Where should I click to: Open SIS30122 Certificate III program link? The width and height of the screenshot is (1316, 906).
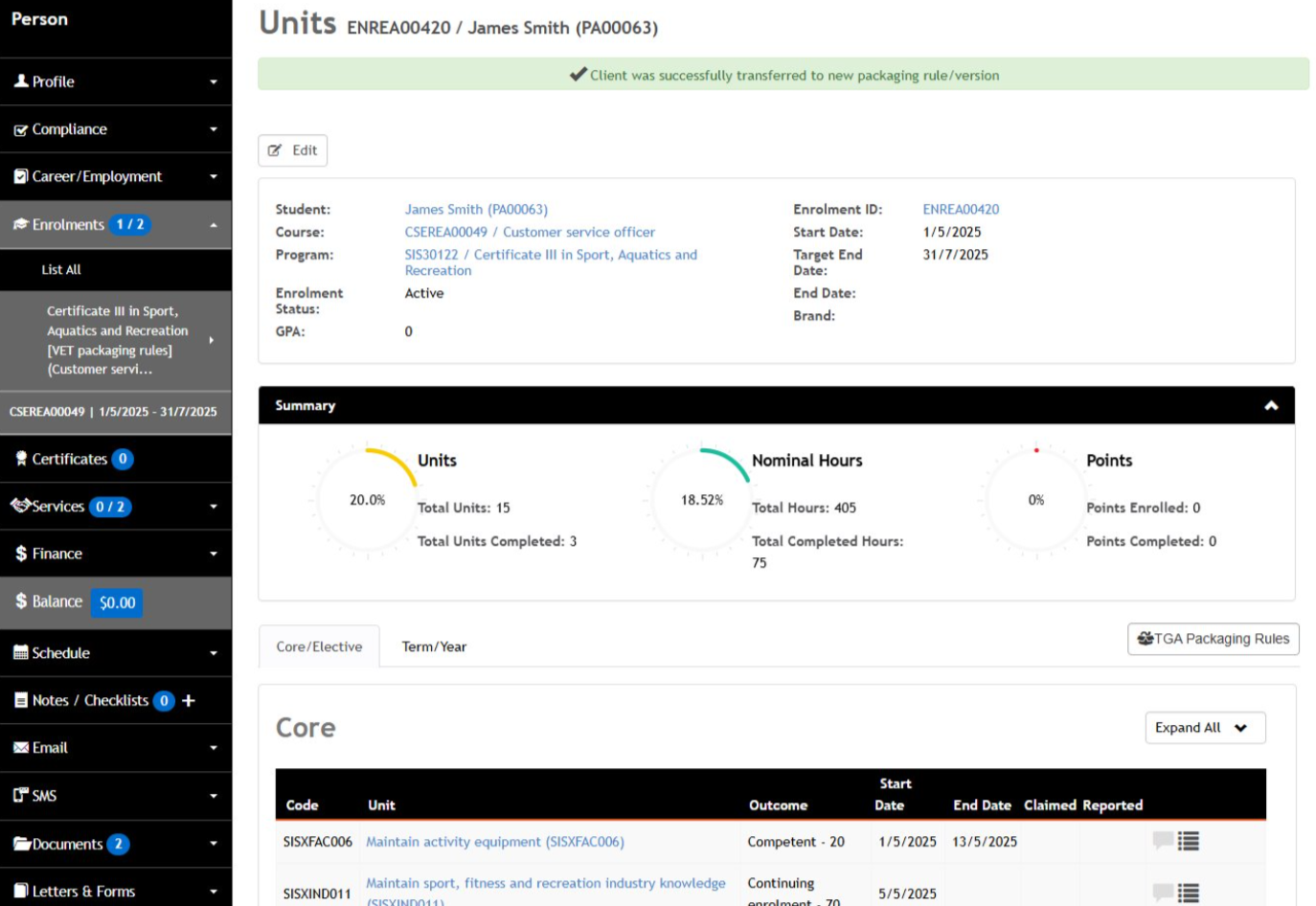point(551,262)
